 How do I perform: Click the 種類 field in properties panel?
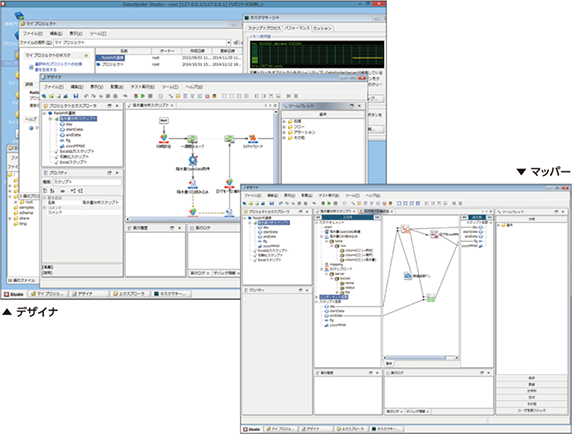click(87, 182)
